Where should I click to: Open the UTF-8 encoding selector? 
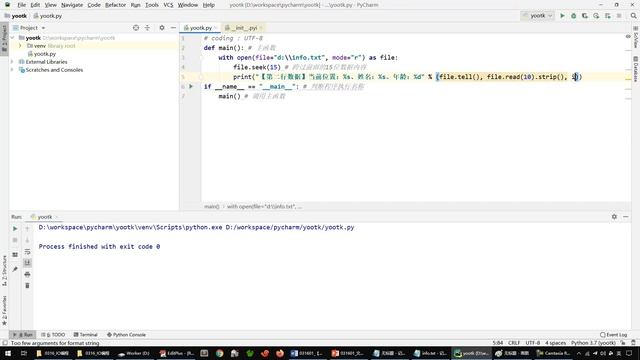tap(533, 343)
